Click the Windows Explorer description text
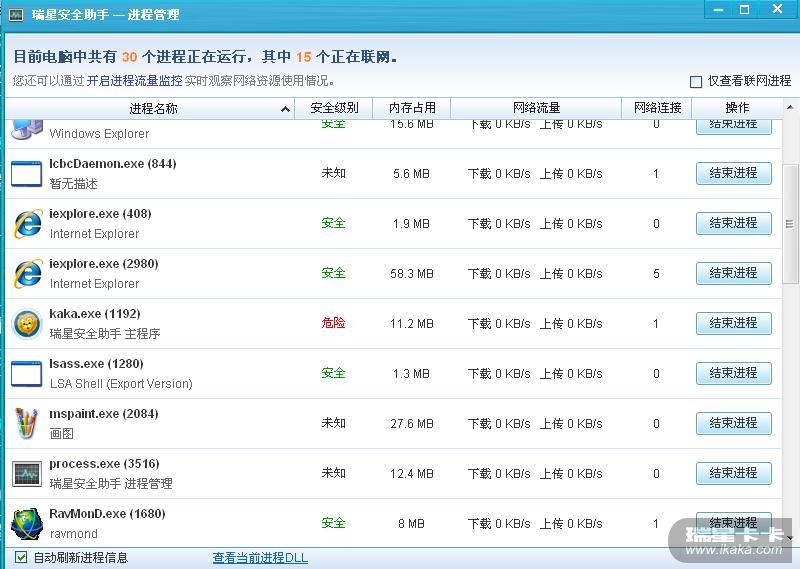The height and width of the screenshot is (569, 800). pos(99,134)
